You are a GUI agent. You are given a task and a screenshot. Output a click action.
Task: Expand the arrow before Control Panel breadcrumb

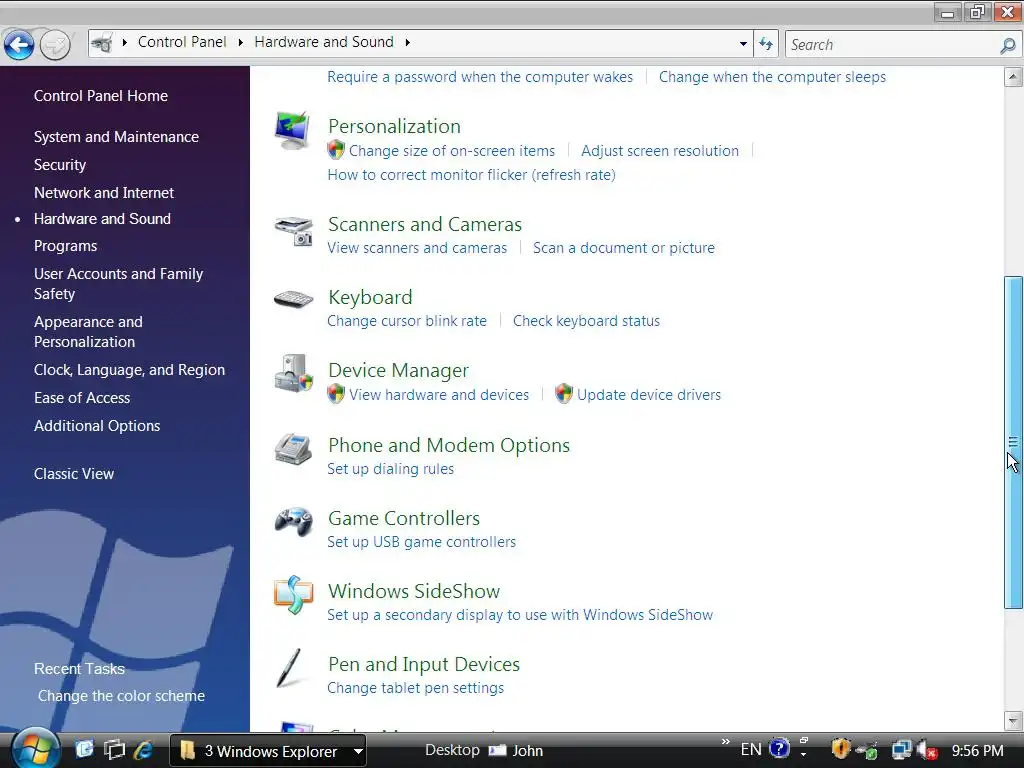coord(125,42)
